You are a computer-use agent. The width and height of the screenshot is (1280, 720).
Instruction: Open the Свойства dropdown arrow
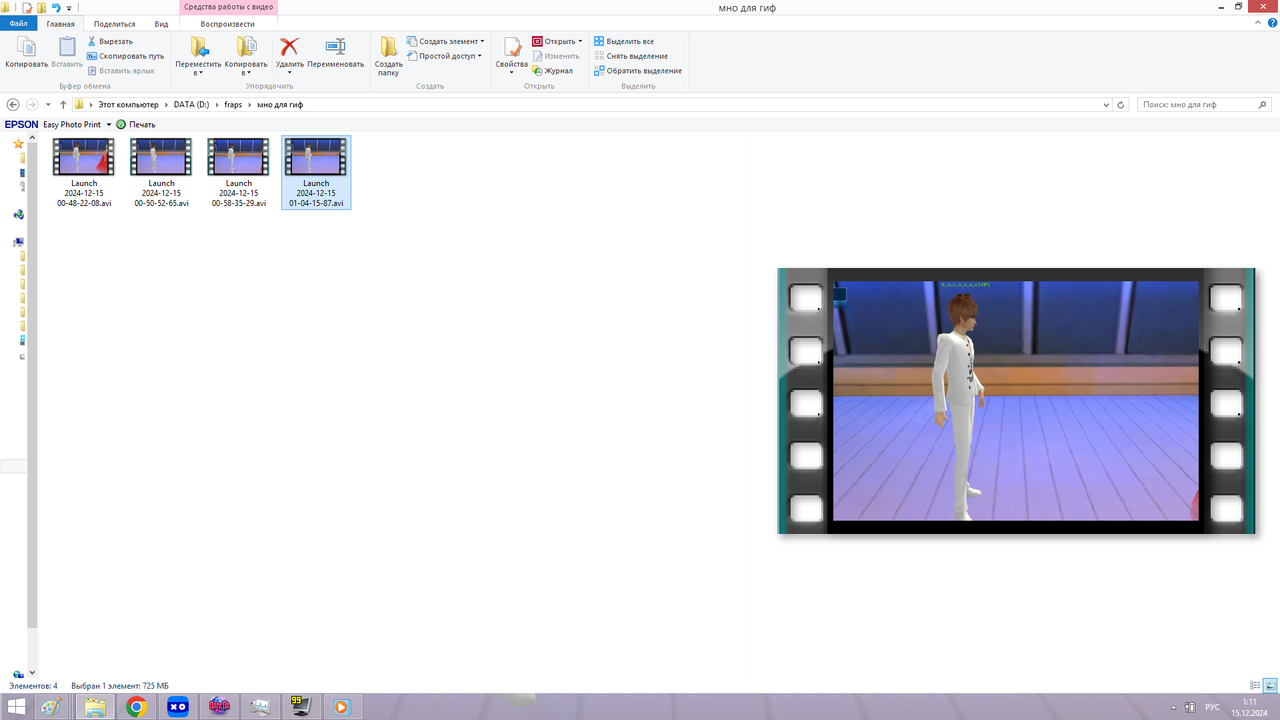tap(511, 73)
